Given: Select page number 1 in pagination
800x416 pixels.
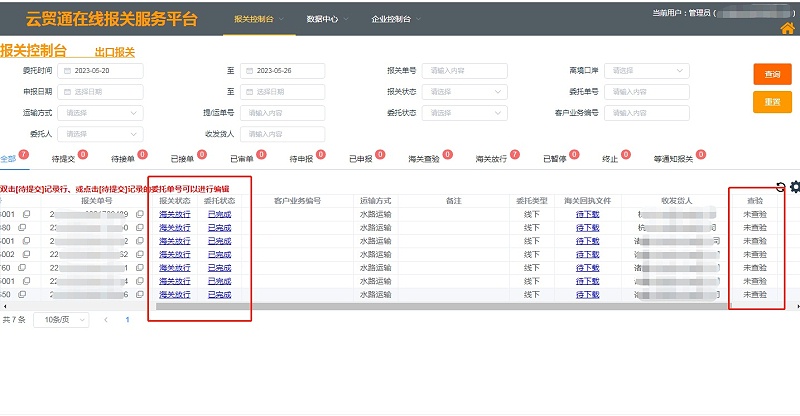Looking at the screenshot, I should [127, 320].
